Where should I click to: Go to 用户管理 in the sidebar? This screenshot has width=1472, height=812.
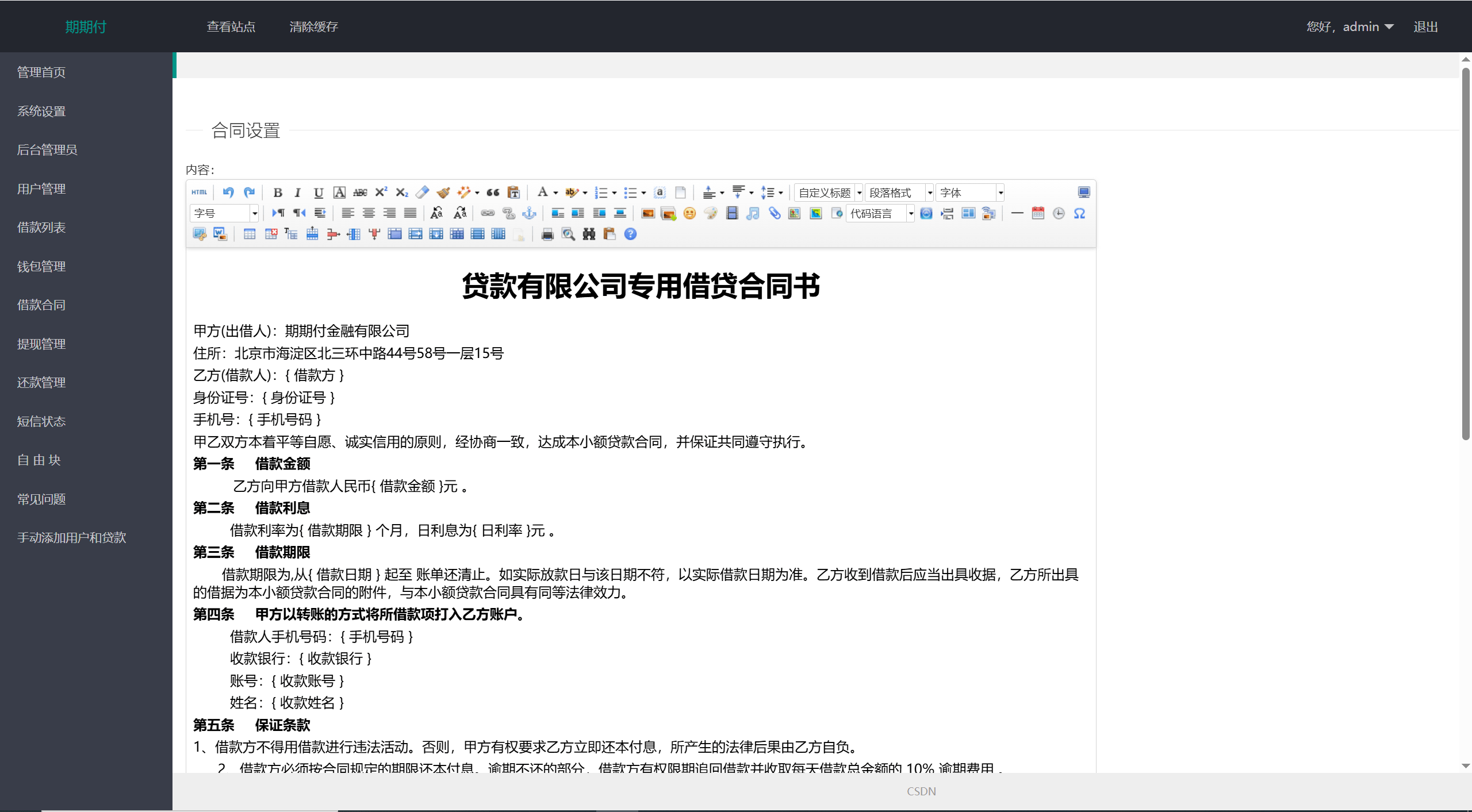click(41, 188)
